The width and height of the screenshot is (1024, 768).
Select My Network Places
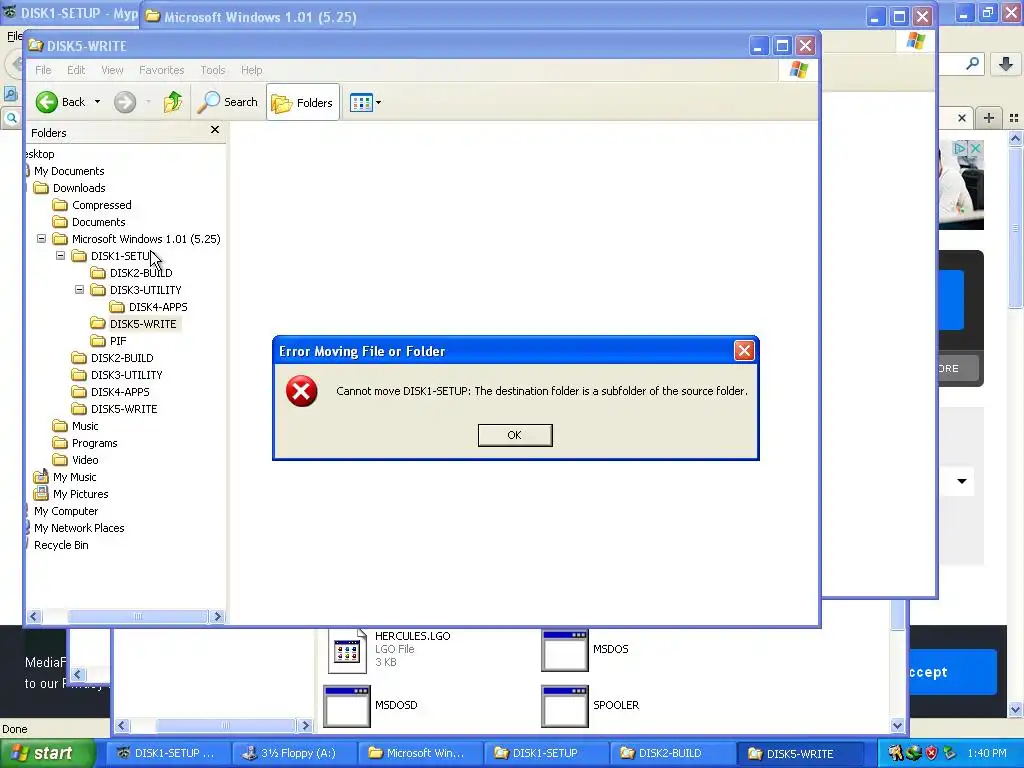(78, 528)
